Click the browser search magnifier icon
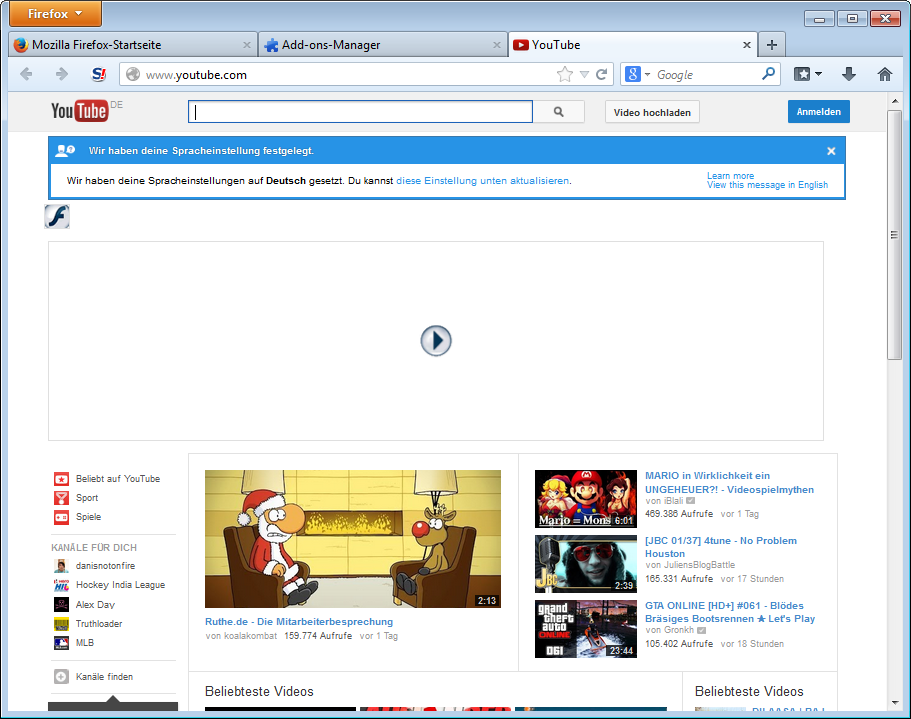911x719 pixels. click(769, 74)
